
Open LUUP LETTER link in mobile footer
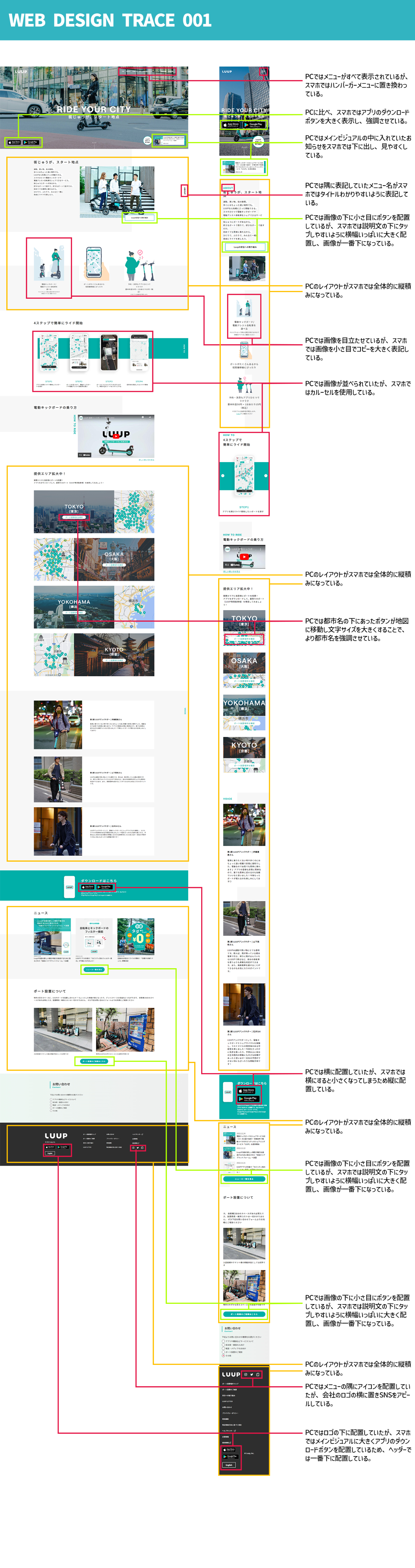(227, 1401)
